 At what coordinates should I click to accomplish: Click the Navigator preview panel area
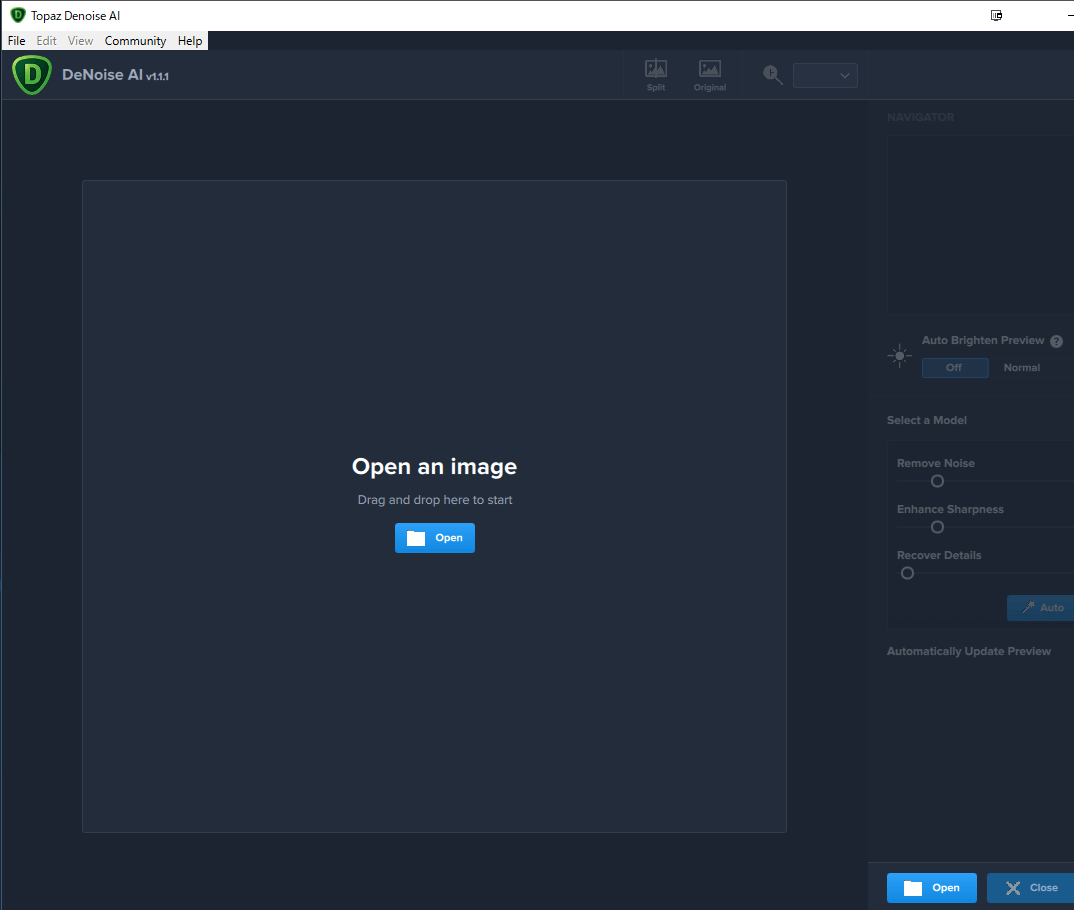click(x=980, y=225)
